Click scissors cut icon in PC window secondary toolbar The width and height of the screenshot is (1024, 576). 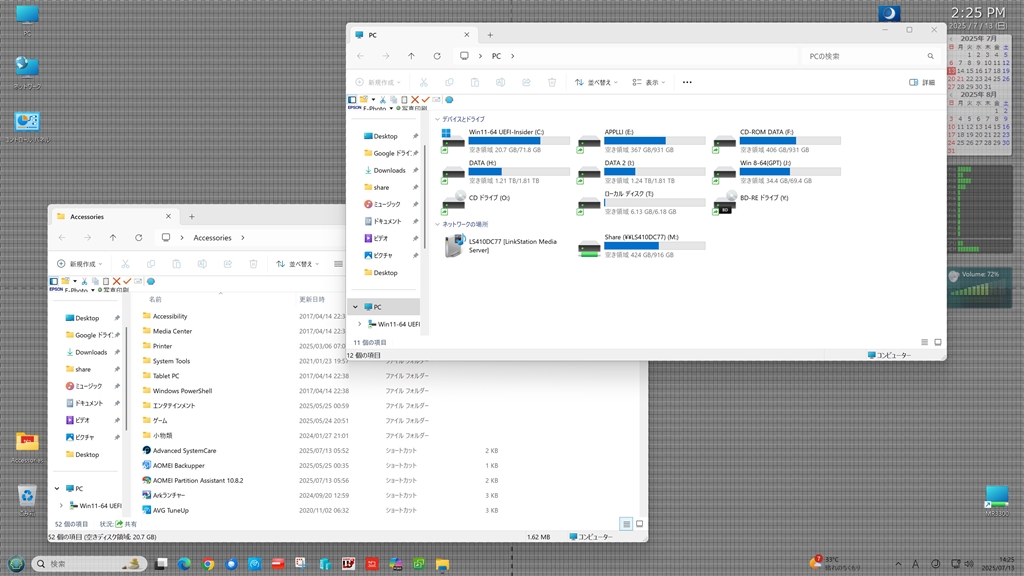click(383, 100)
